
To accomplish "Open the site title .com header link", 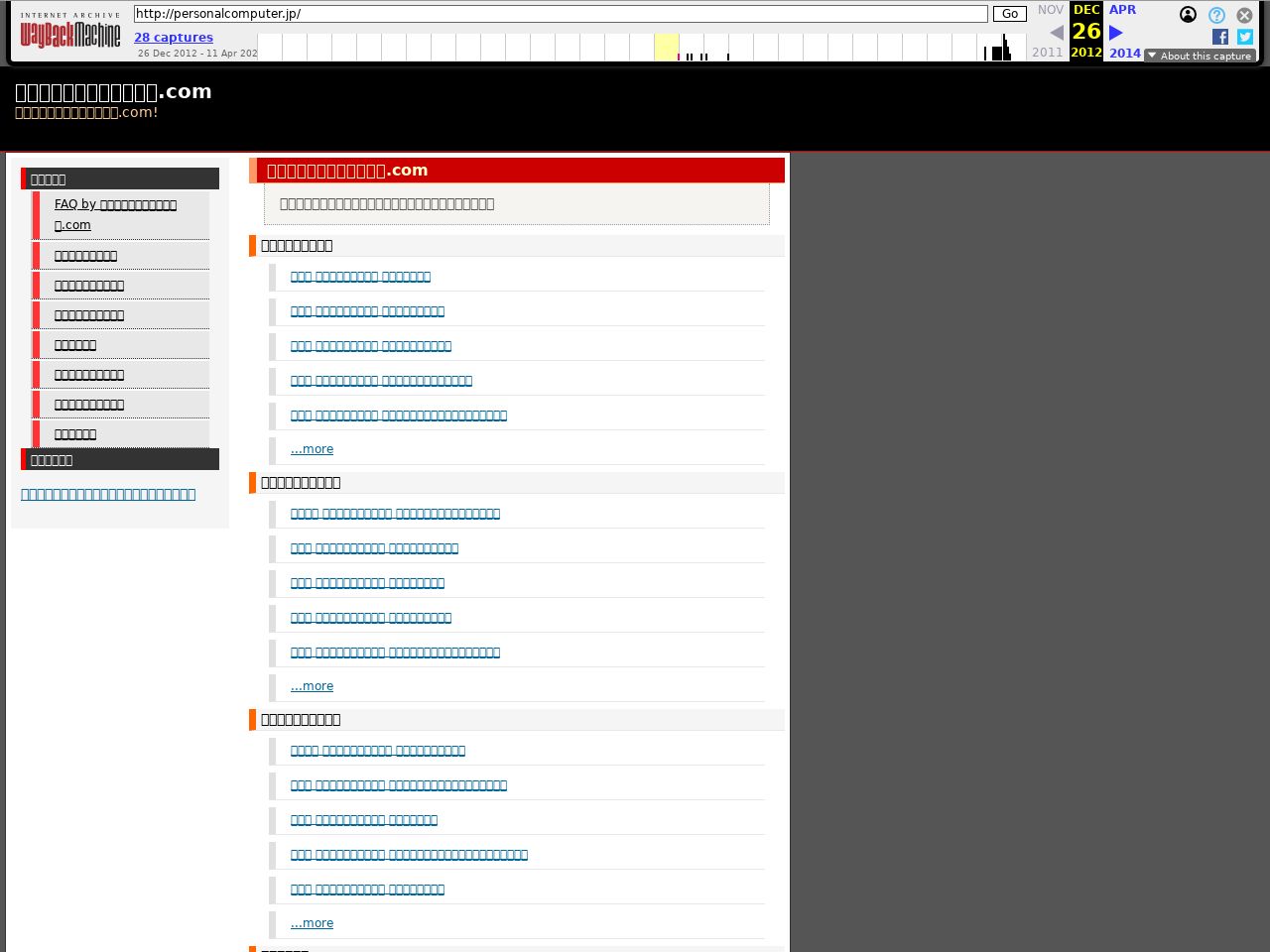I will click(x=113, y=91).
